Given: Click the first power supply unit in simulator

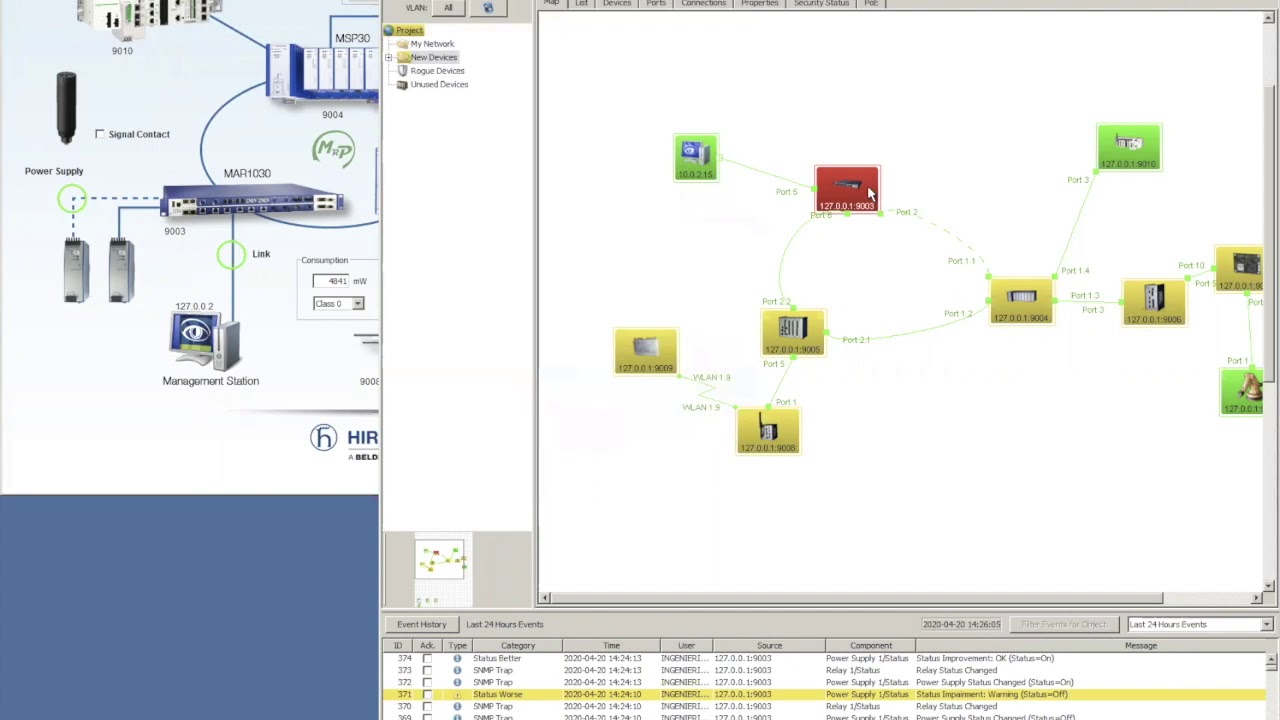Looking at the screenshot, I should [x=76, y=269].
